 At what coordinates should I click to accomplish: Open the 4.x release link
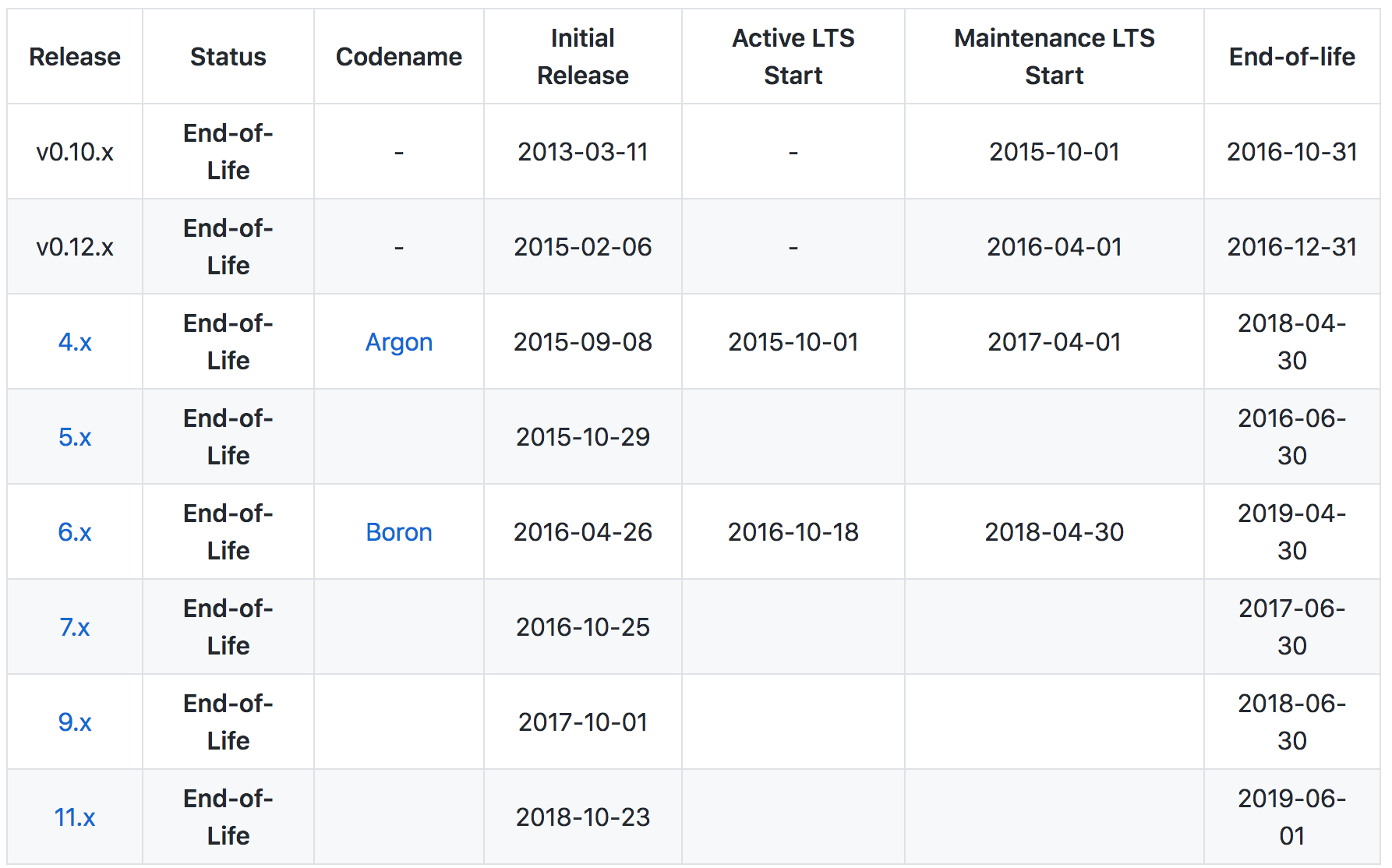[75, 341]
